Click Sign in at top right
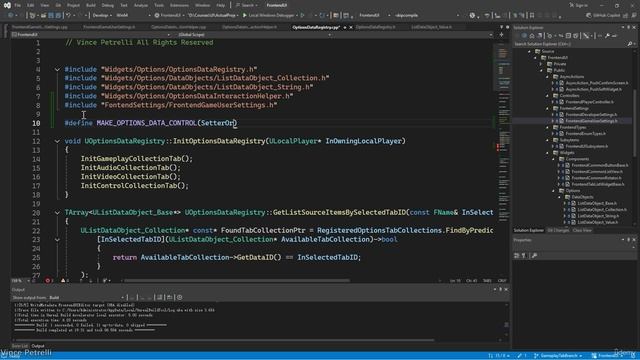This screenshot has width=640, height=360. point(578,5)
